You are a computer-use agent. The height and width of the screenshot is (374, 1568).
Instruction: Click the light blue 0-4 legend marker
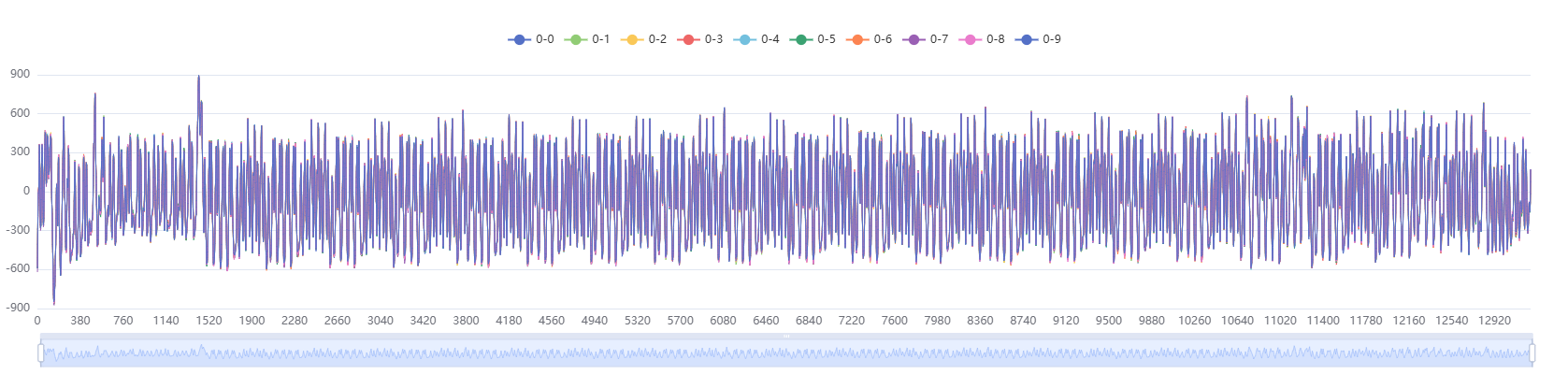click(x=744, y=39)
